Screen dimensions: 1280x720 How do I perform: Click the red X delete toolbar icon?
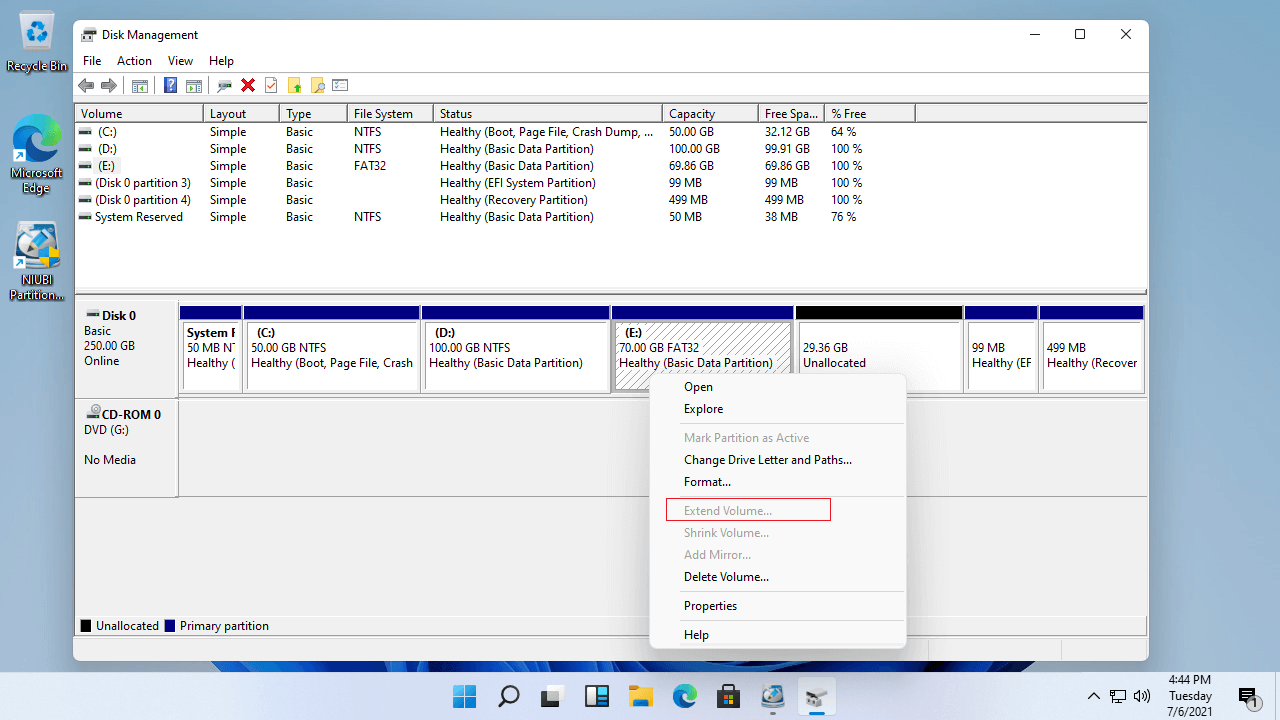pos(248,86)
